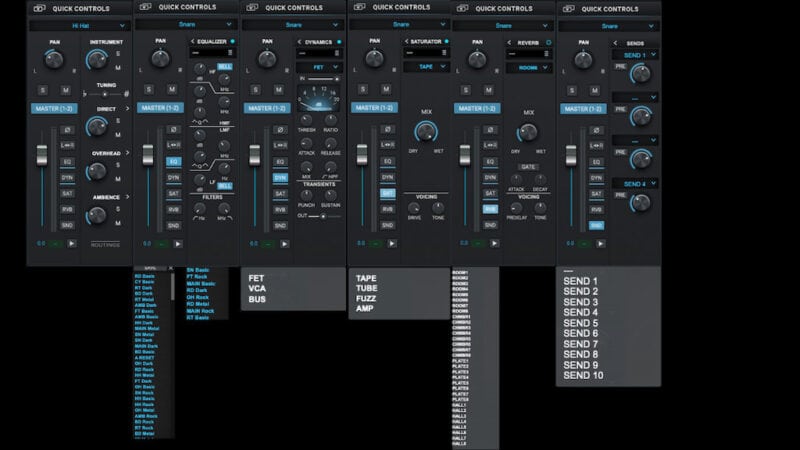Click the GATE button in Reverb
This screenshot has height=450, width=800.
[528, 167]
